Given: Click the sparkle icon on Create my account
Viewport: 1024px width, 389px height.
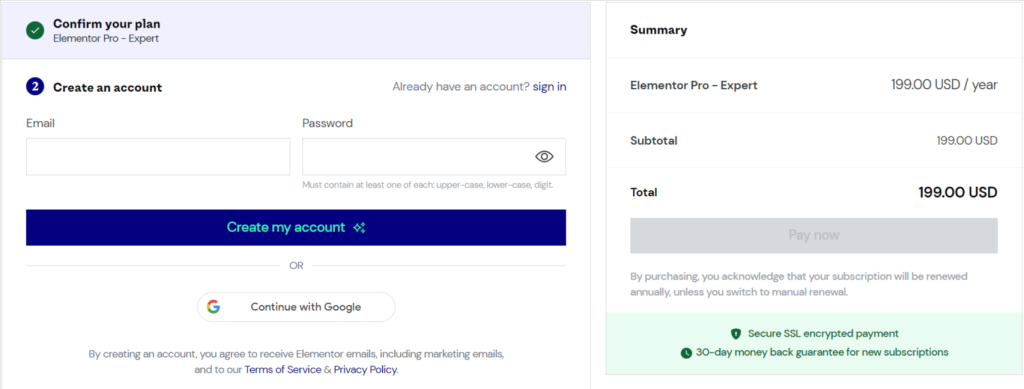Looking at the screenshot, I should [359, 228].
